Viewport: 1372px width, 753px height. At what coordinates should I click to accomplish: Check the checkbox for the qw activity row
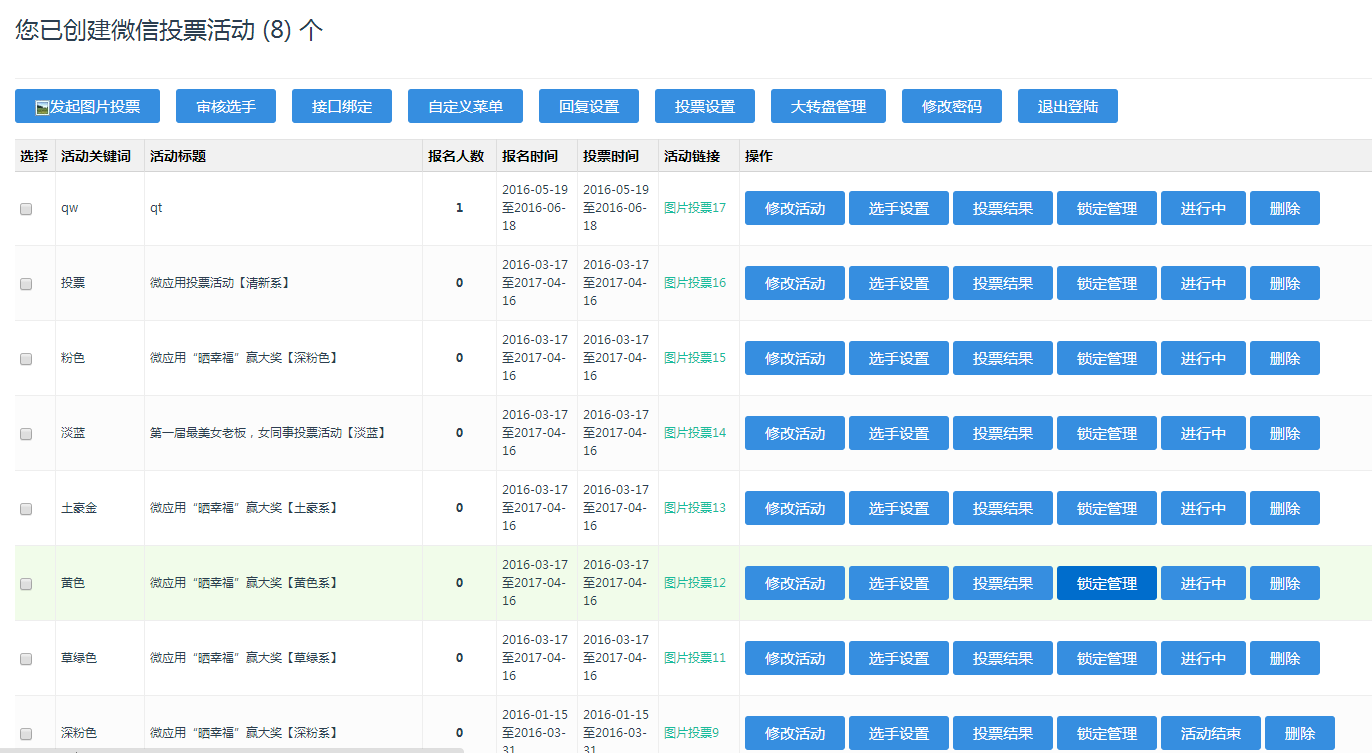(x=25, y=207)
